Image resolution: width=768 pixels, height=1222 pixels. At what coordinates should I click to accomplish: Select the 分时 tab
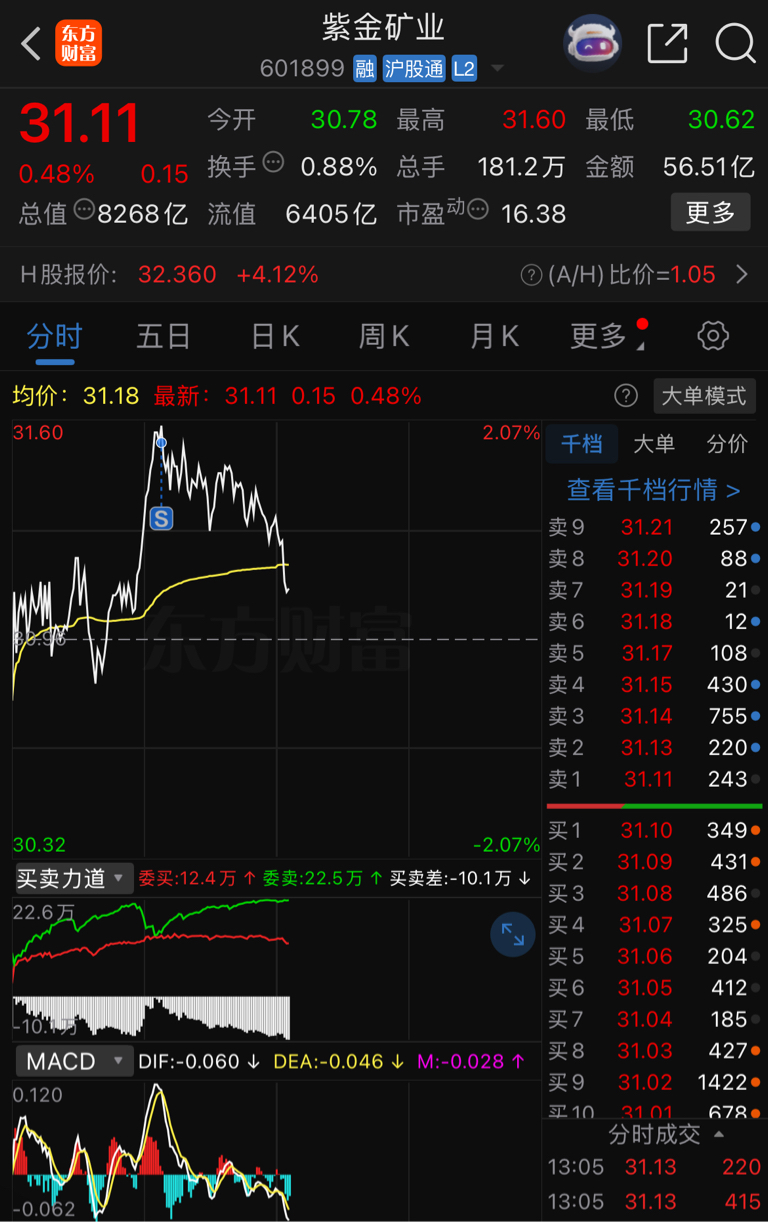tap(54, 336)
